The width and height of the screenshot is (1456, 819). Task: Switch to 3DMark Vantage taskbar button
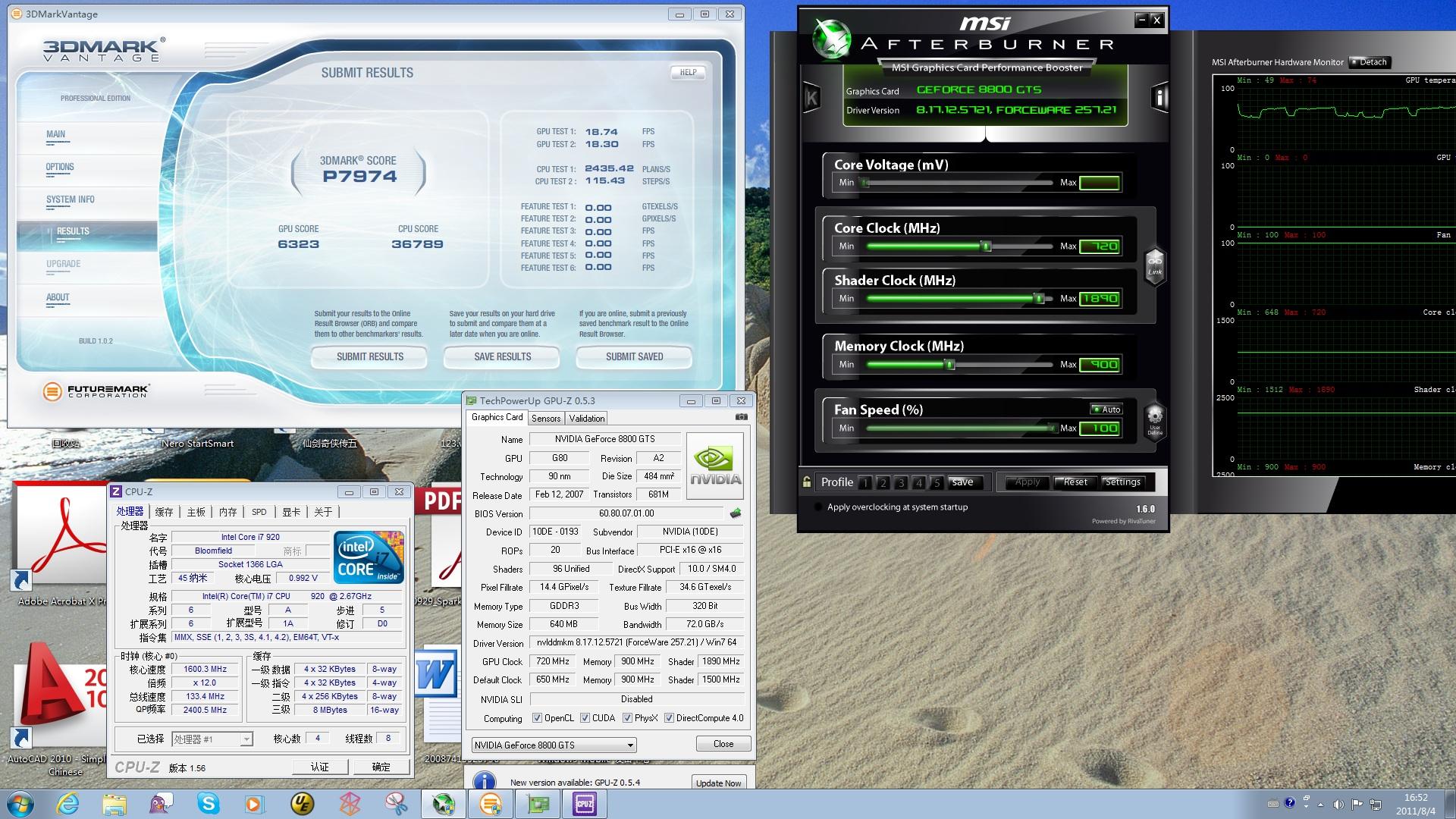[490, 804]
